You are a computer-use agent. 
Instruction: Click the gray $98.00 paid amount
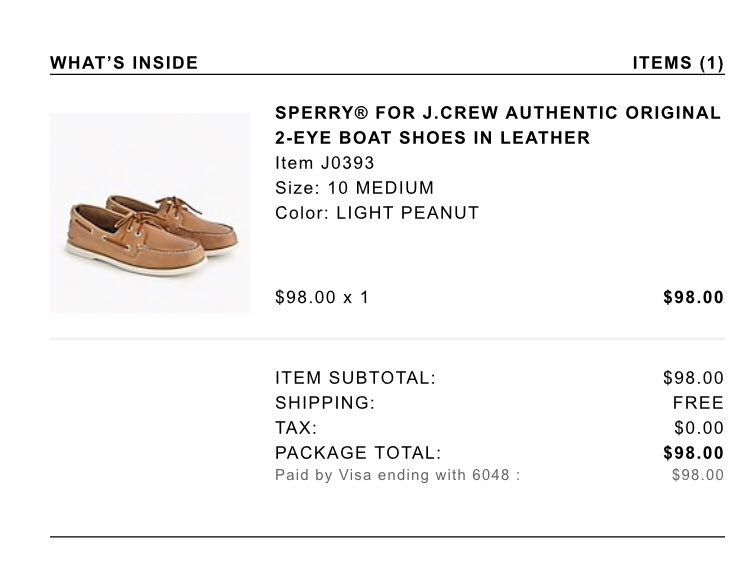[697, 475]
